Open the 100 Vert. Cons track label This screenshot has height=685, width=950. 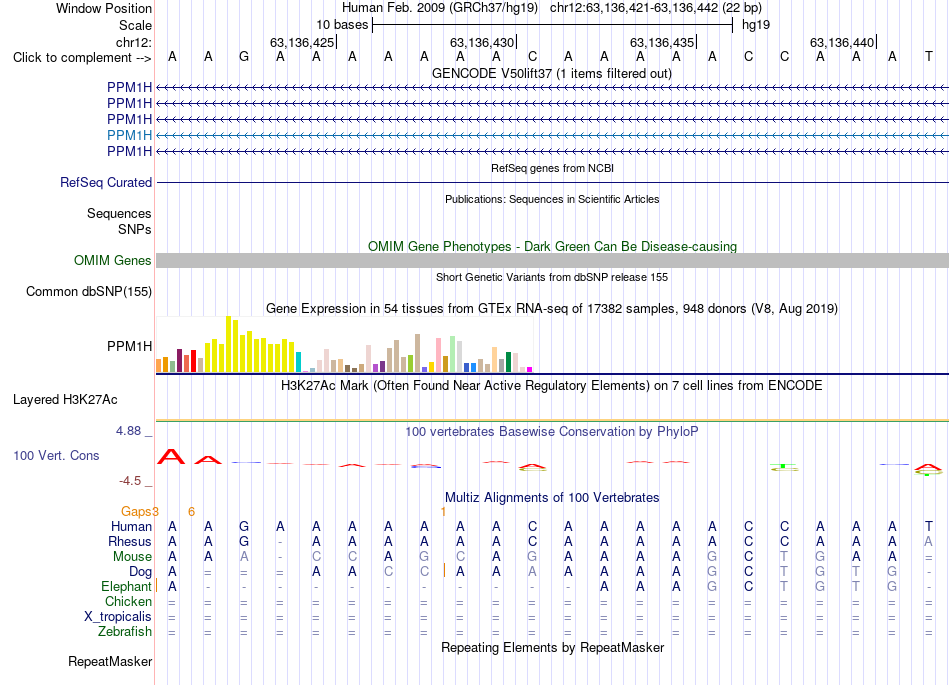click(x=56, y=455)
